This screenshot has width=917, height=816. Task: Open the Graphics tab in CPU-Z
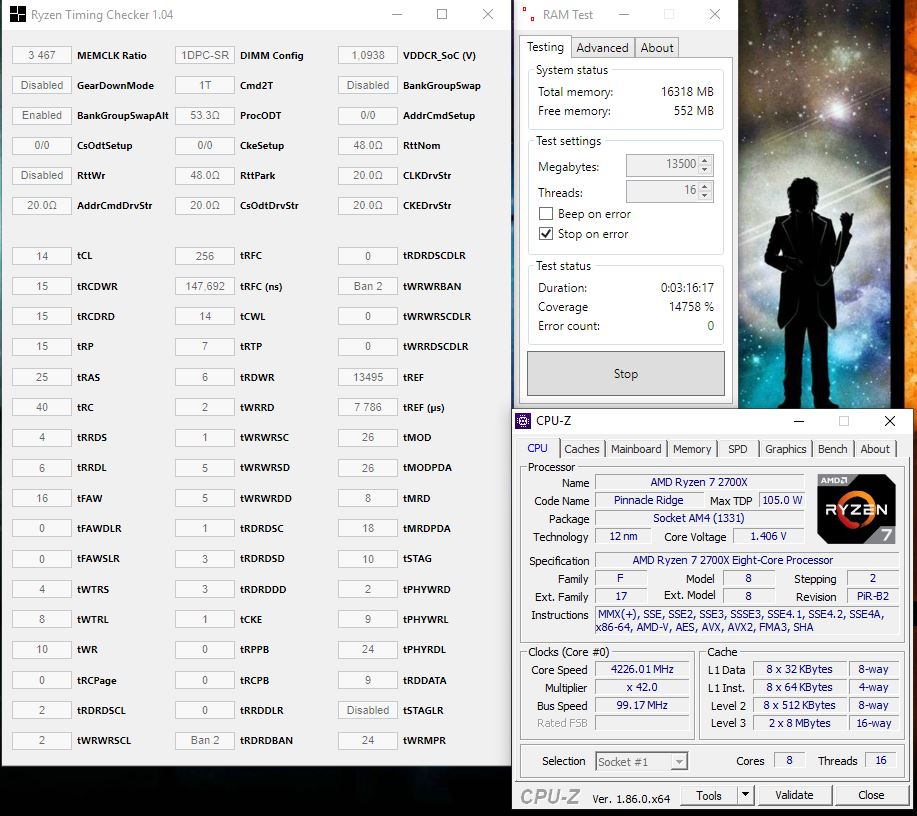point(785,449)
